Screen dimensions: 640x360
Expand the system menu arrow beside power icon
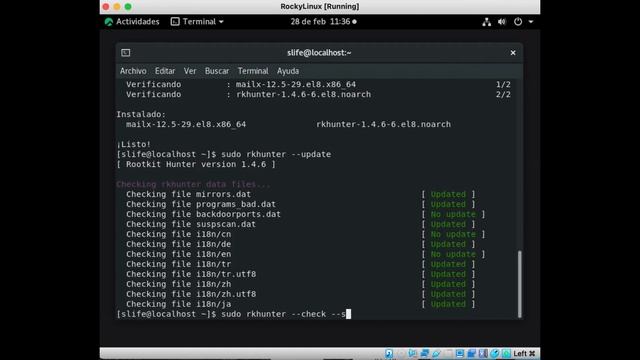pos(531,22)
